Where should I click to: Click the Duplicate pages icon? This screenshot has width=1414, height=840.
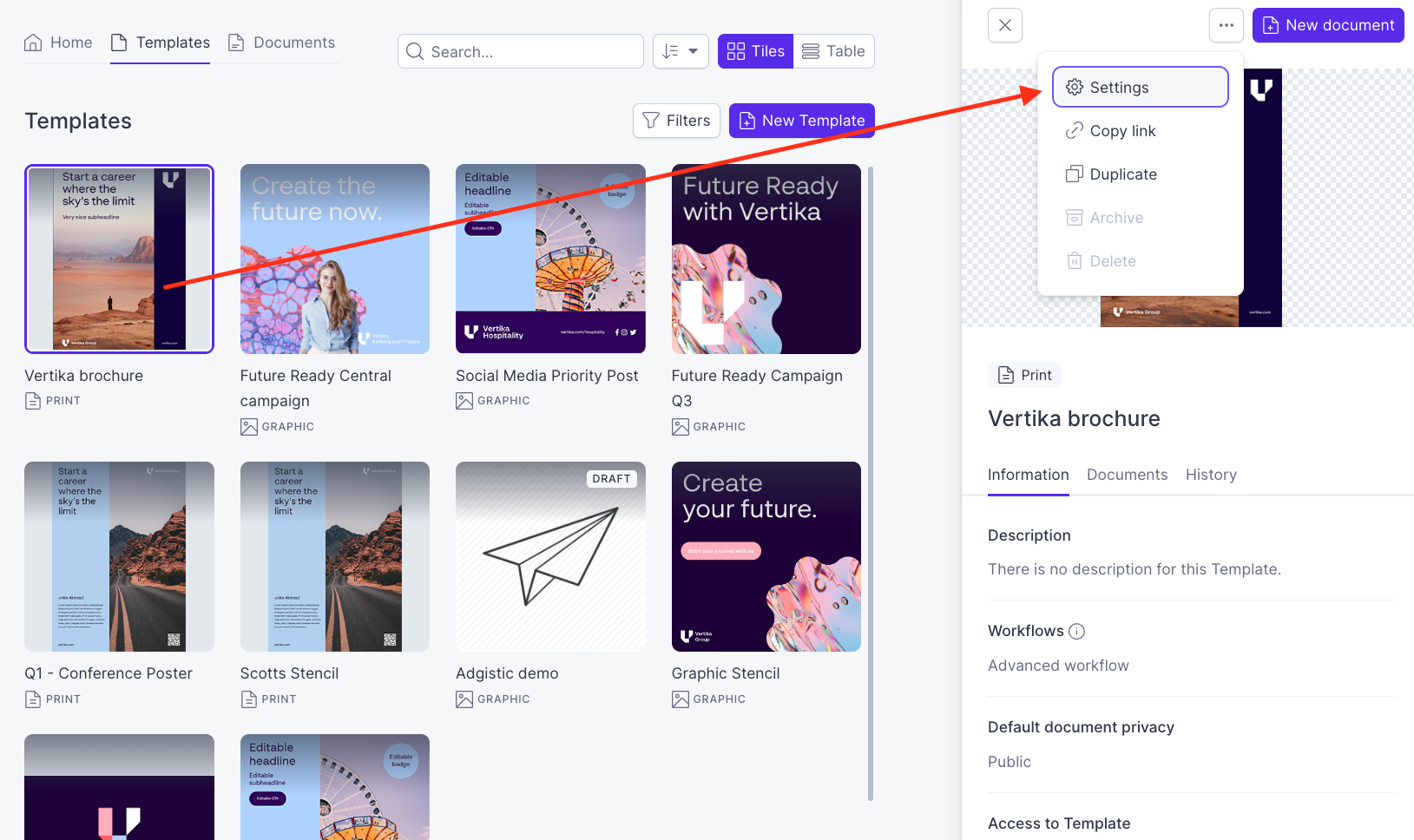click(x=1074, y=174)
